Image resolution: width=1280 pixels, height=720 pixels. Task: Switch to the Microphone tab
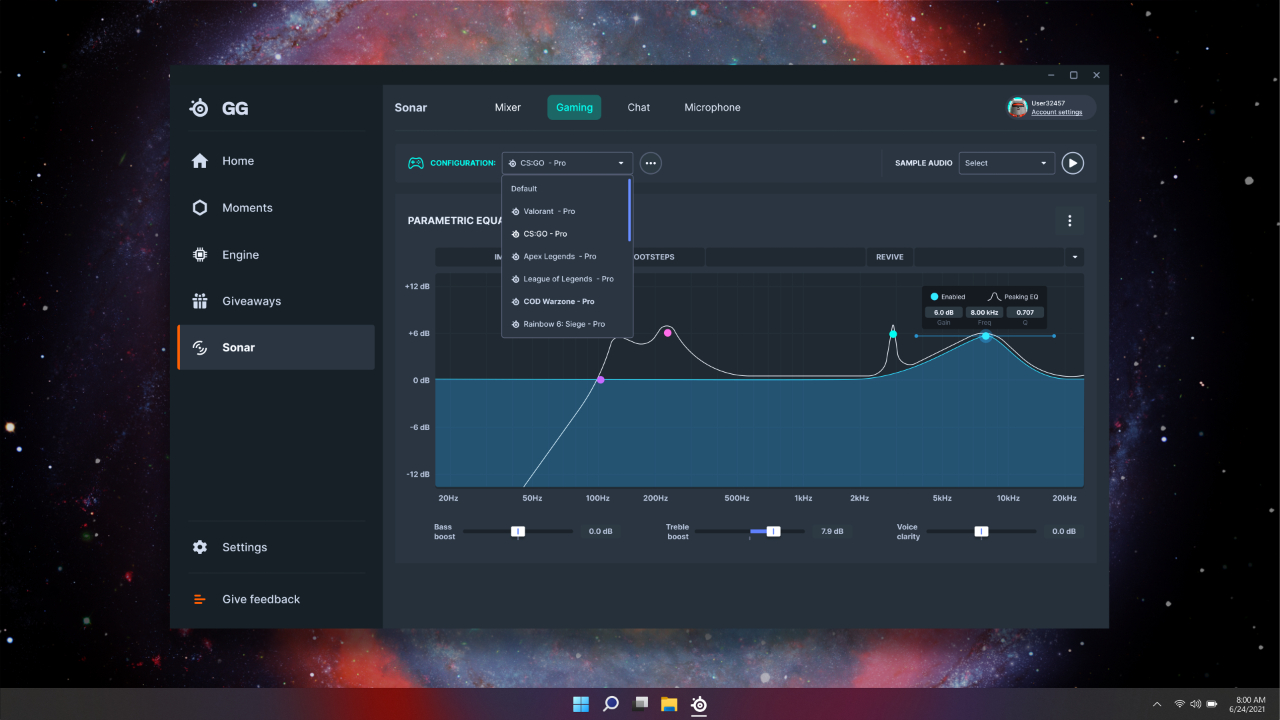tap(712, 108)
